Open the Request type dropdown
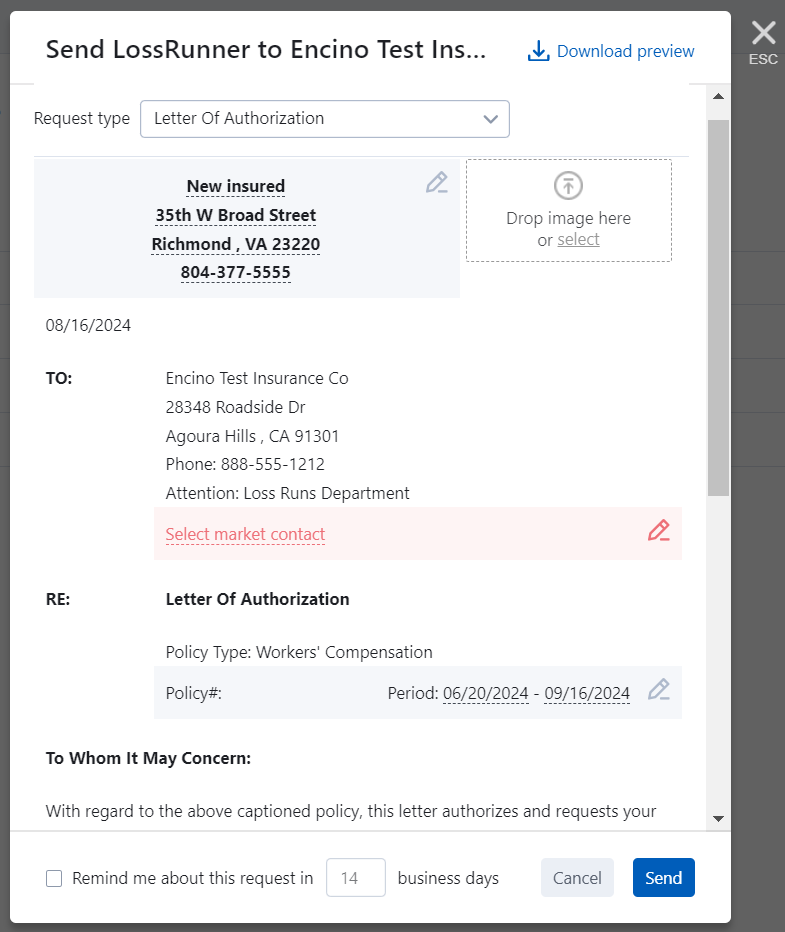 pos(324,118)
